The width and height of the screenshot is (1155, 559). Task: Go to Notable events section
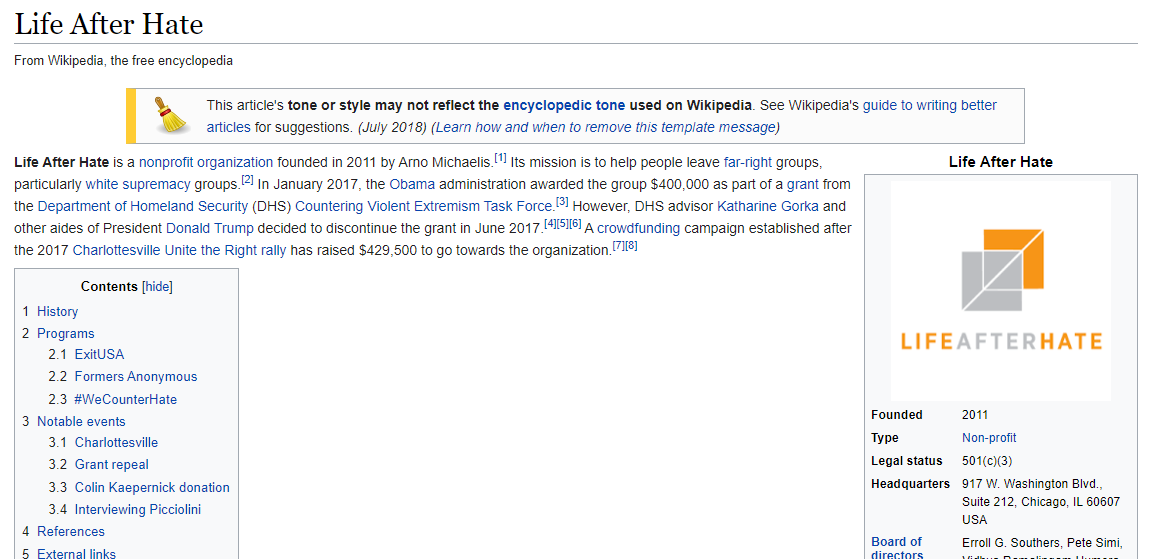(x=81, y=421)
